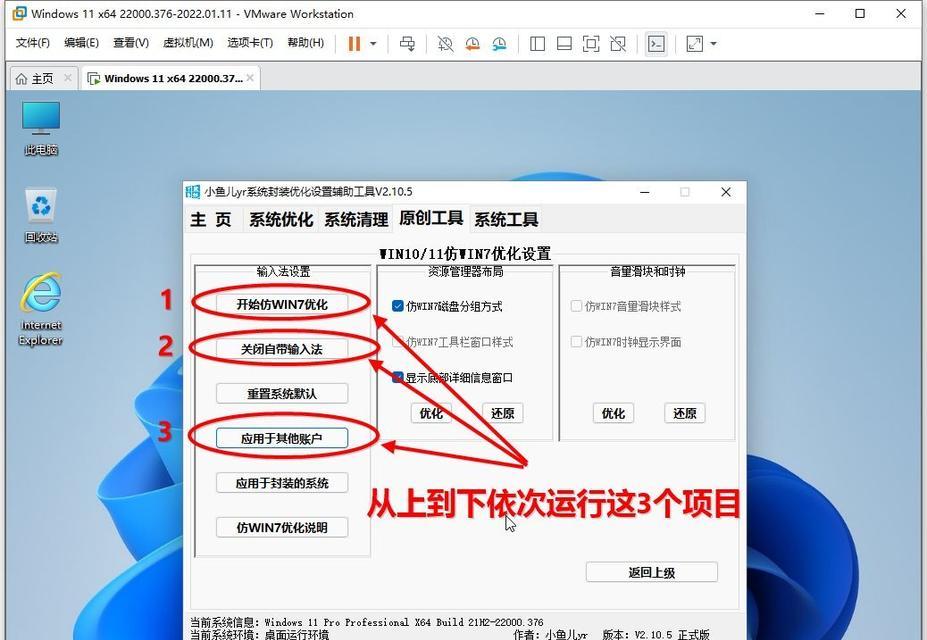Maximize the VMware Workstation window
Screen dimensions: 927x640
860,13
